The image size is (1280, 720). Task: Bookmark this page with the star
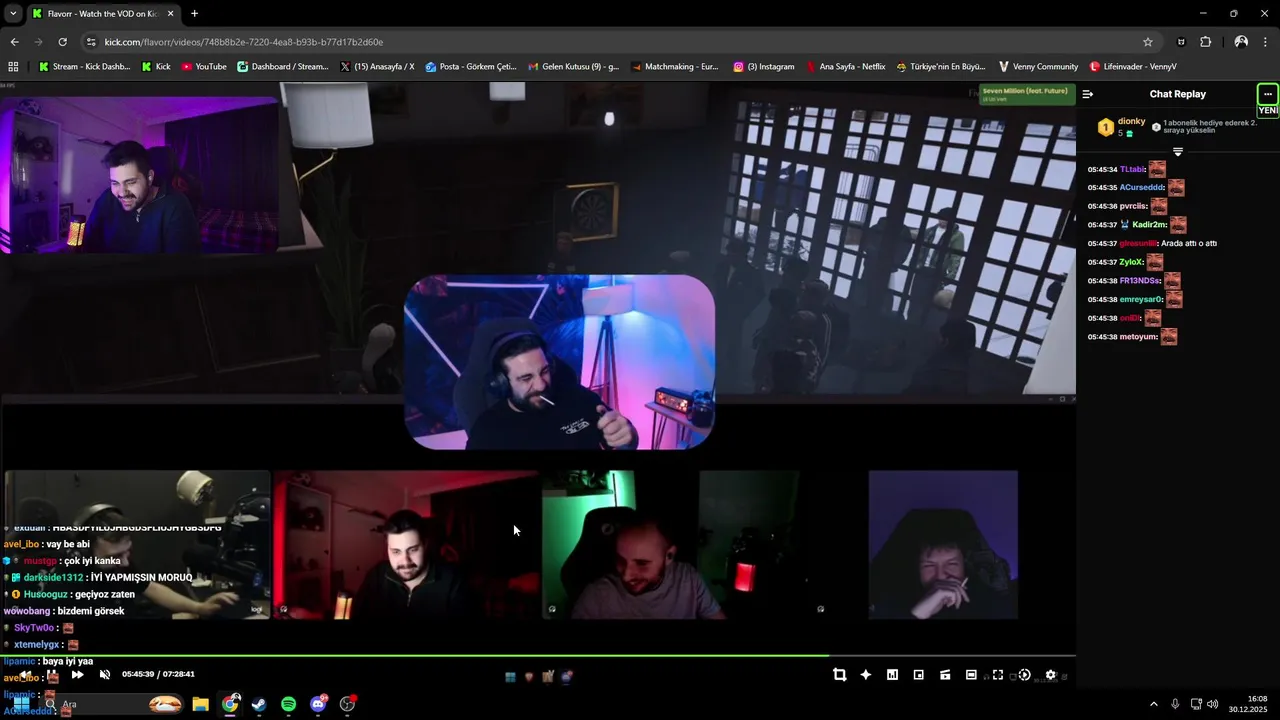(x=1148, y=42)
